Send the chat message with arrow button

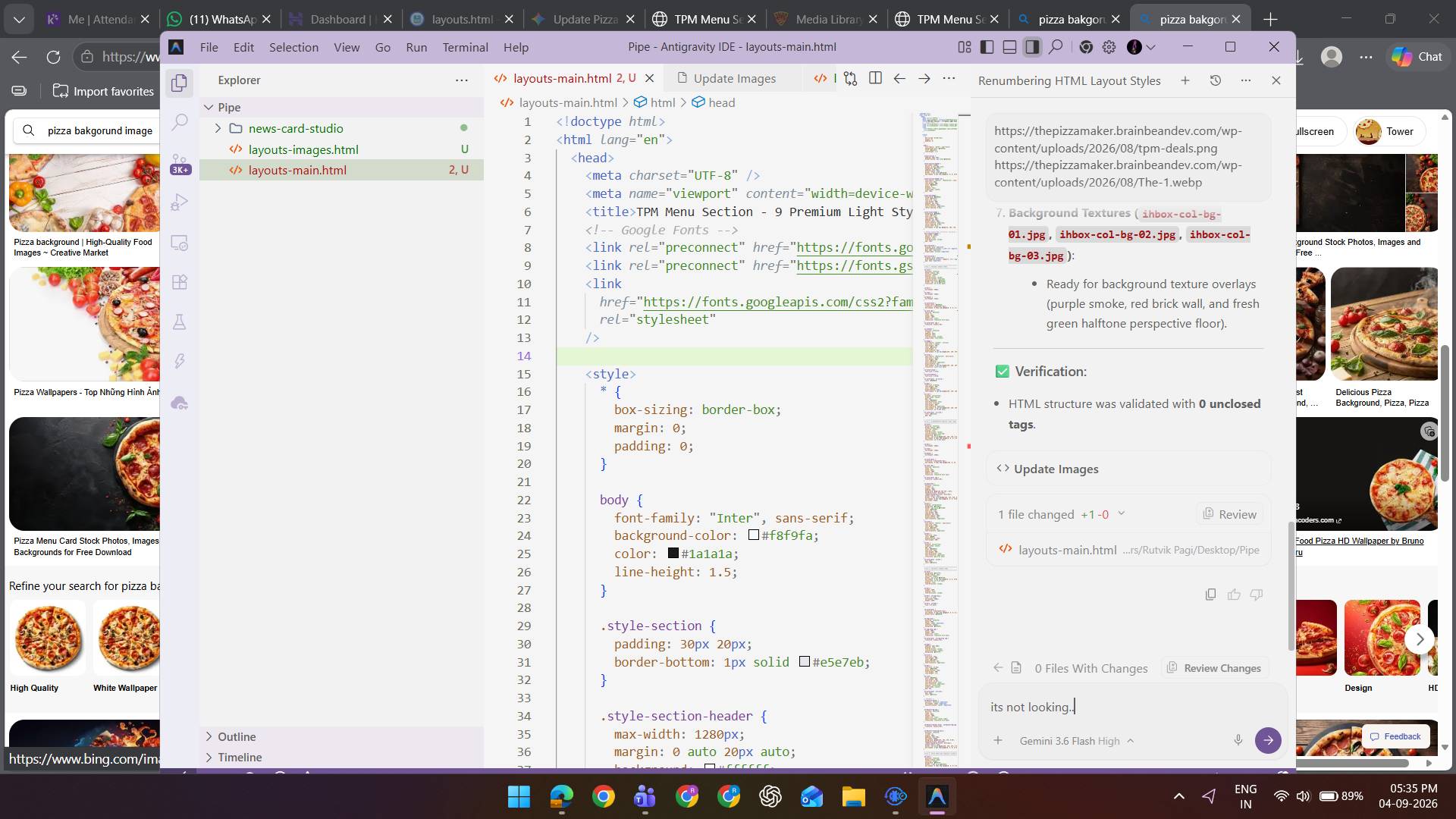(1268, 740)
